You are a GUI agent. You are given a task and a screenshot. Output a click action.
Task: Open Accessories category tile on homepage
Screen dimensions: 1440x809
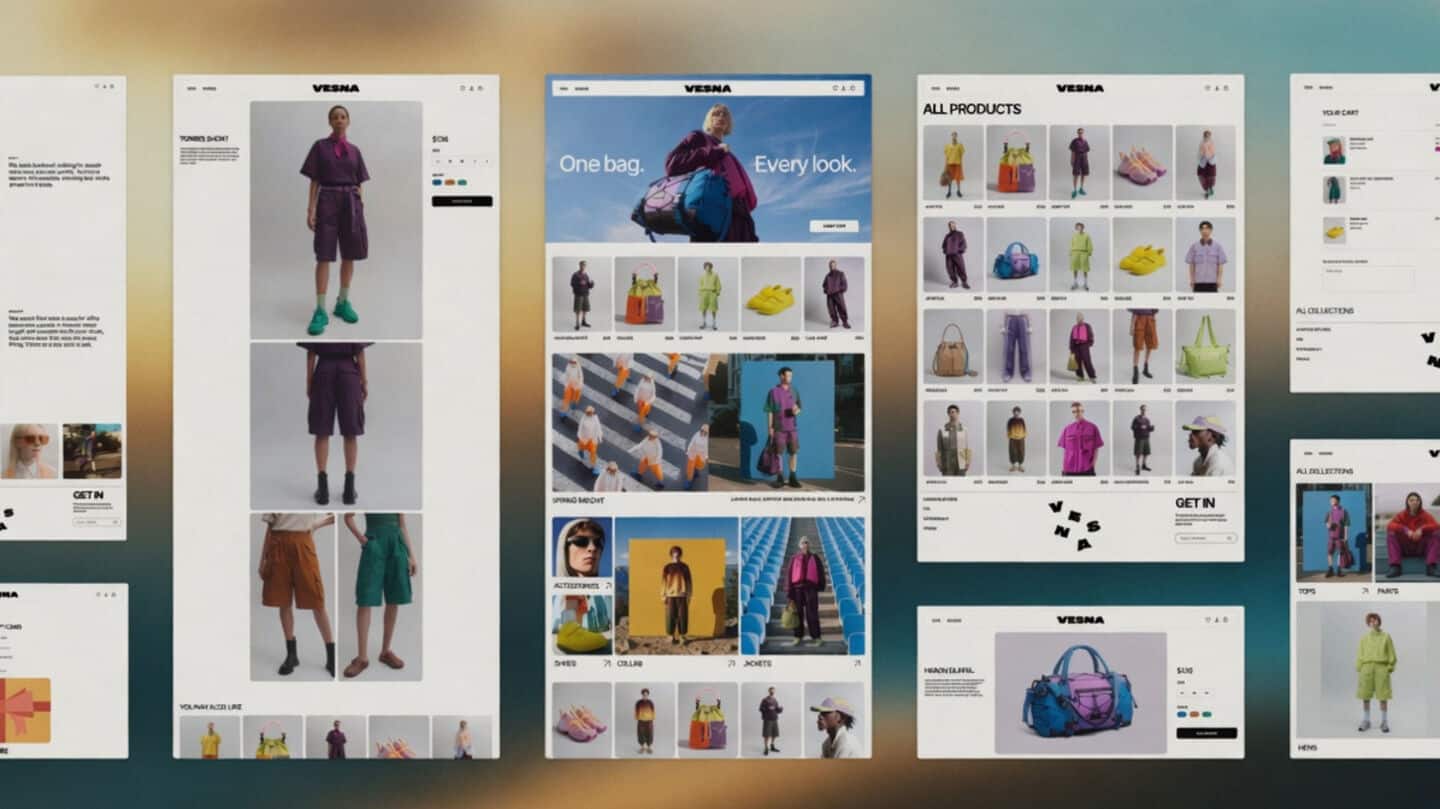582,546
